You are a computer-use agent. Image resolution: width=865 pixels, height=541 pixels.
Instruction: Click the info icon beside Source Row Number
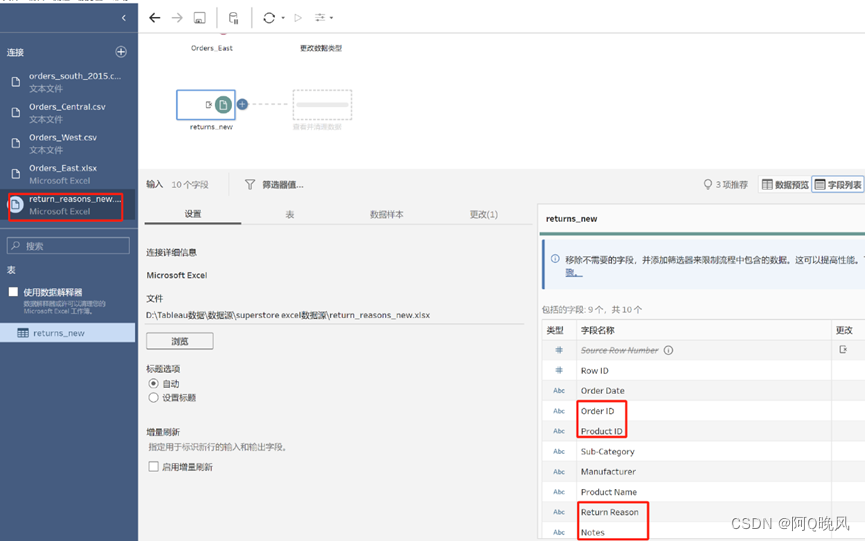coord(668,350)
